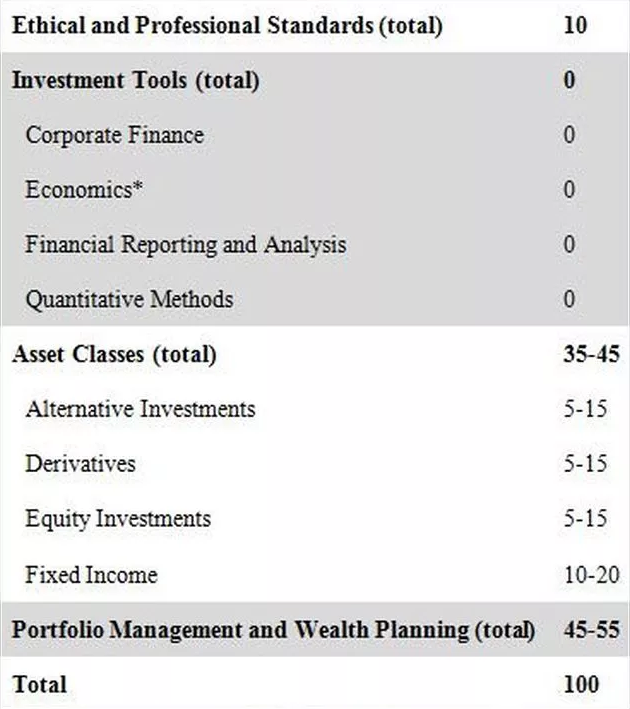This screenshot has width=630, height=709.
Task: Select the Investment Tools (total) heading
Action: click(135, 81)
